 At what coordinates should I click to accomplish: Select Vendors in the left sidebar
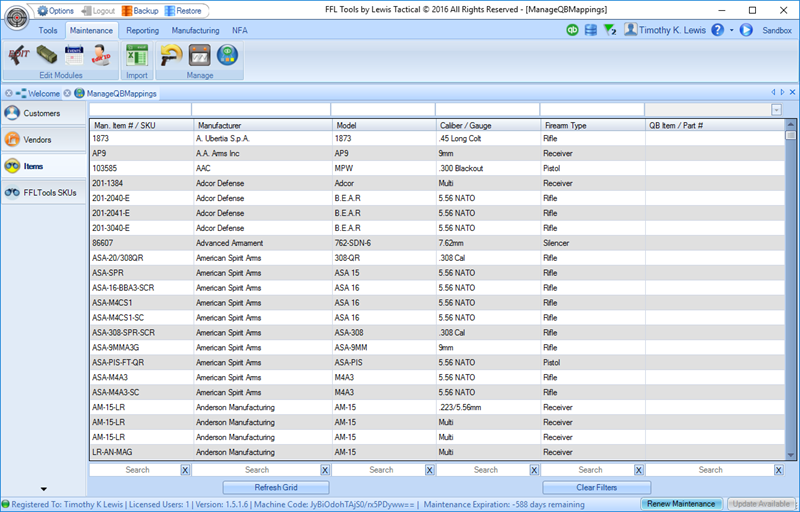37,139
